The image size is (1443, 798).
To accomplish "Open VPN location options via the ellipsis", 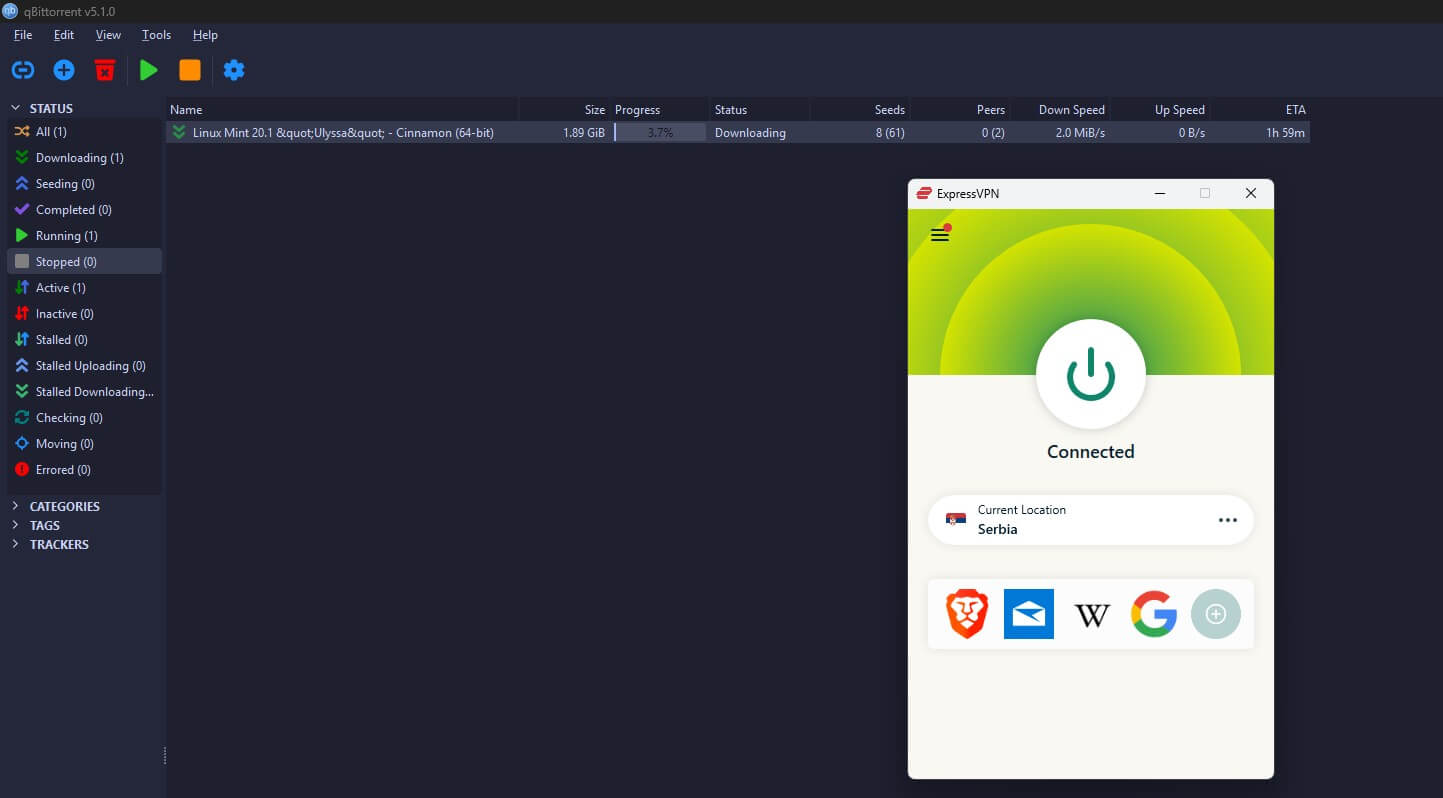I will [1228, 519].
